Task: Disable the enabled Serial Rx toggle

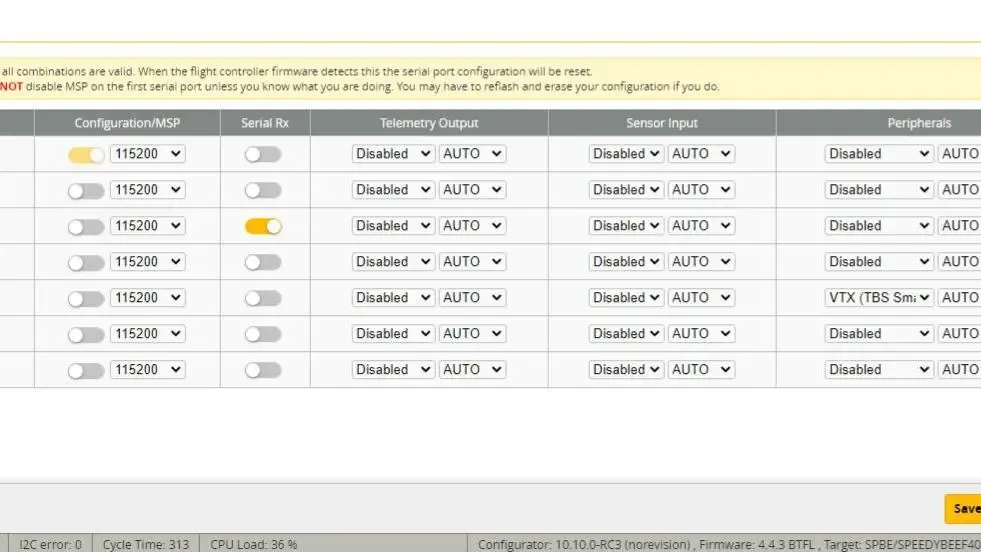Action: (263, 226)
